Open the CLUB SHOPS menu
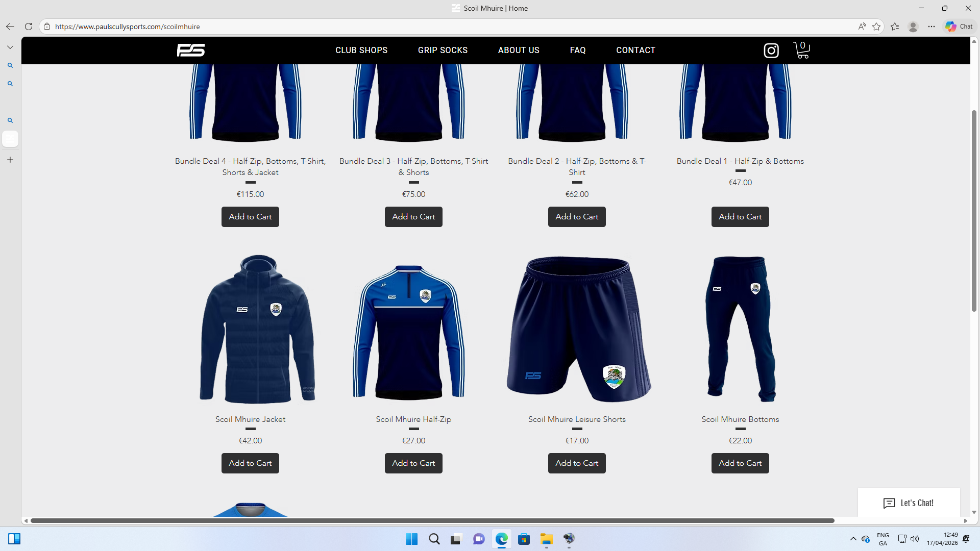The image size is (980, 551). [361, 50]
